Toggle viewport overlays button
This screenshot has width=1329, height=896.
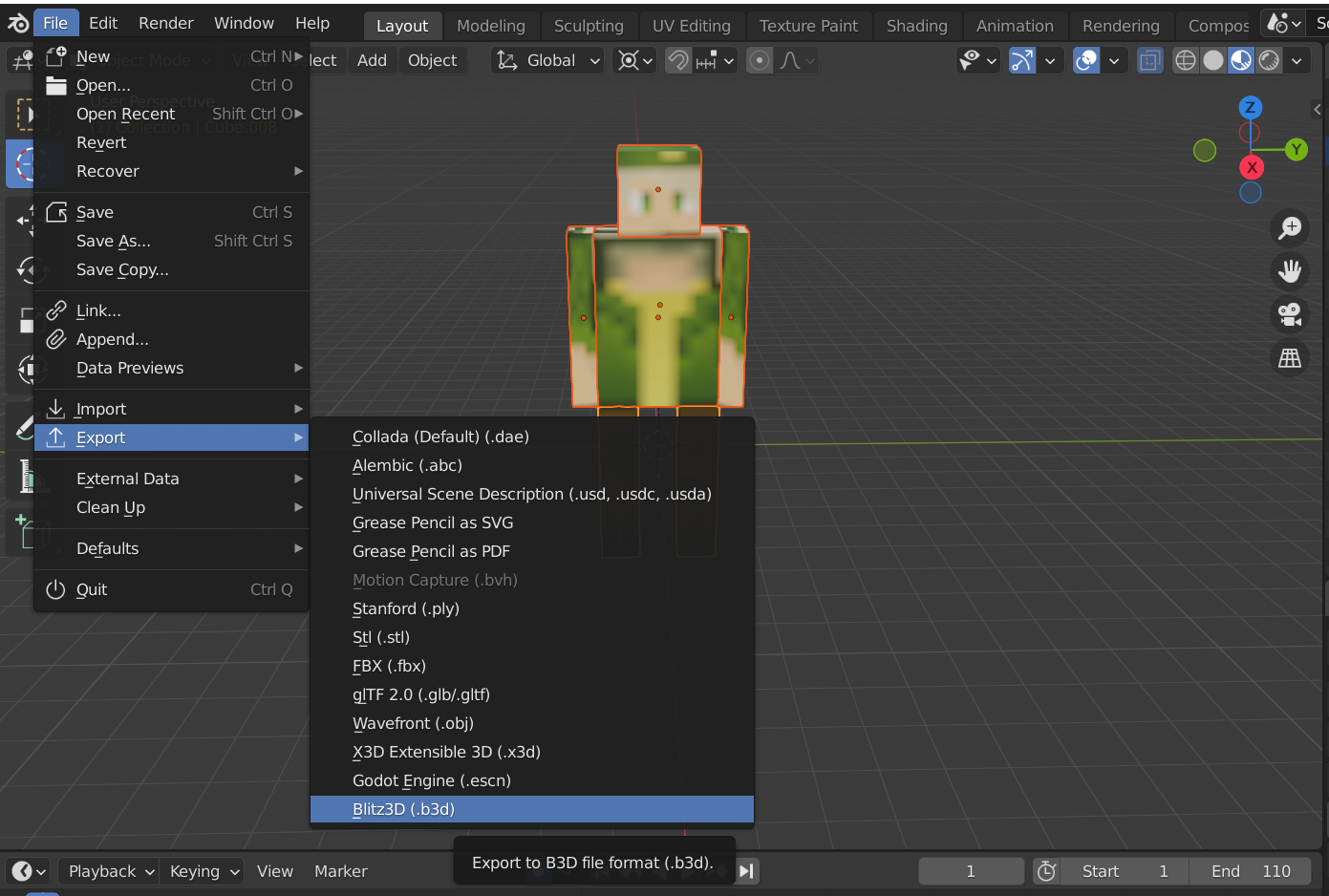1086,60
